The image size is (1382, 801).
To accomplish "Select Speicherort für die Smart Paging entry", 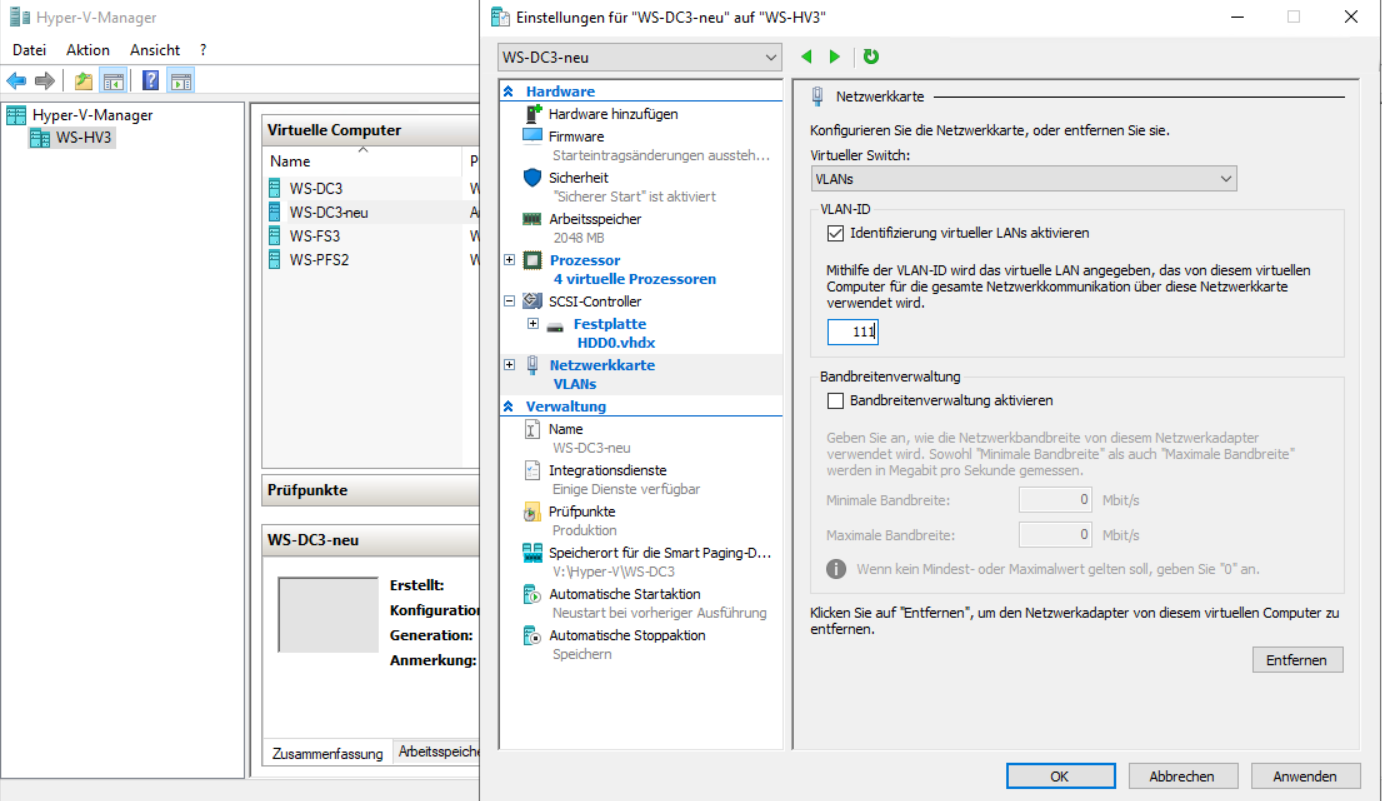I will 660,553.
